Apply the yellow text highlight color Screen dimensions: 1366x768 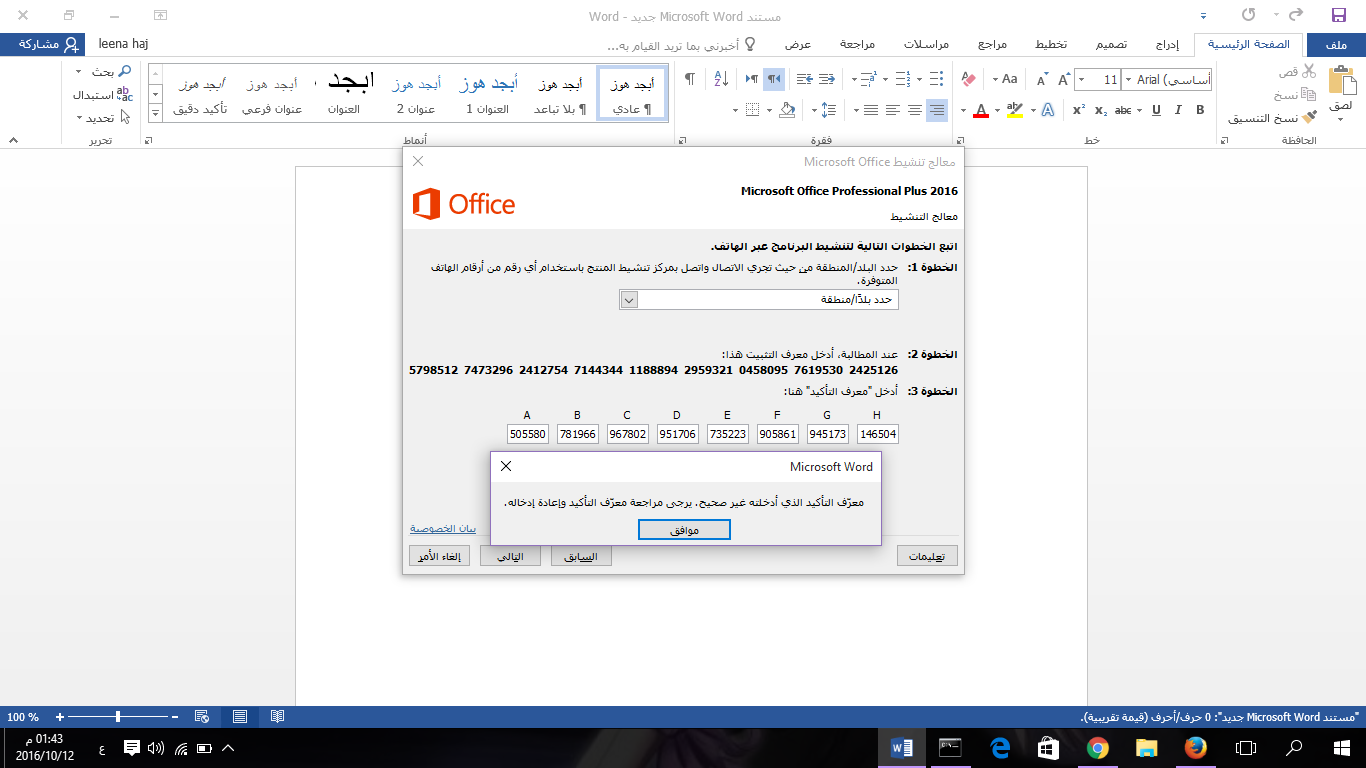(x=1015, y=110)
